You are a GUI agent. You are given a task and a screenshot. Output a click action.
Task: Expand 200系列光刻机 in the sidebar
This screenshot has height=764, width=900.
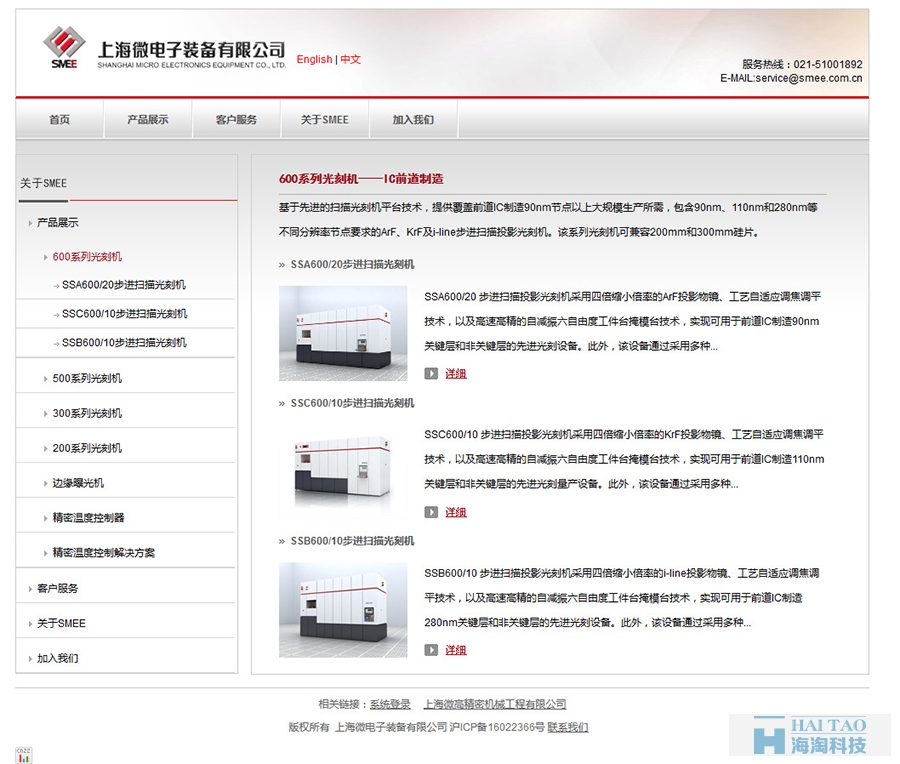(x=87, y=448)
